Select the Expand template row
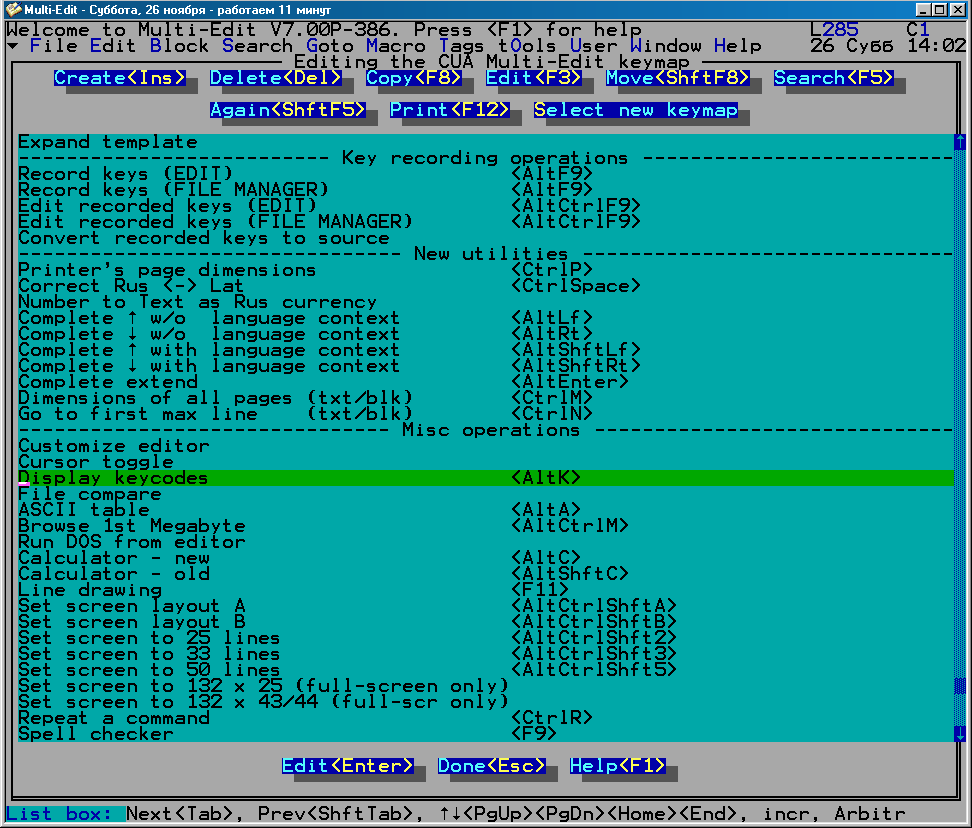Viewport: 972px width, 828px height. (x=486, y=142)
